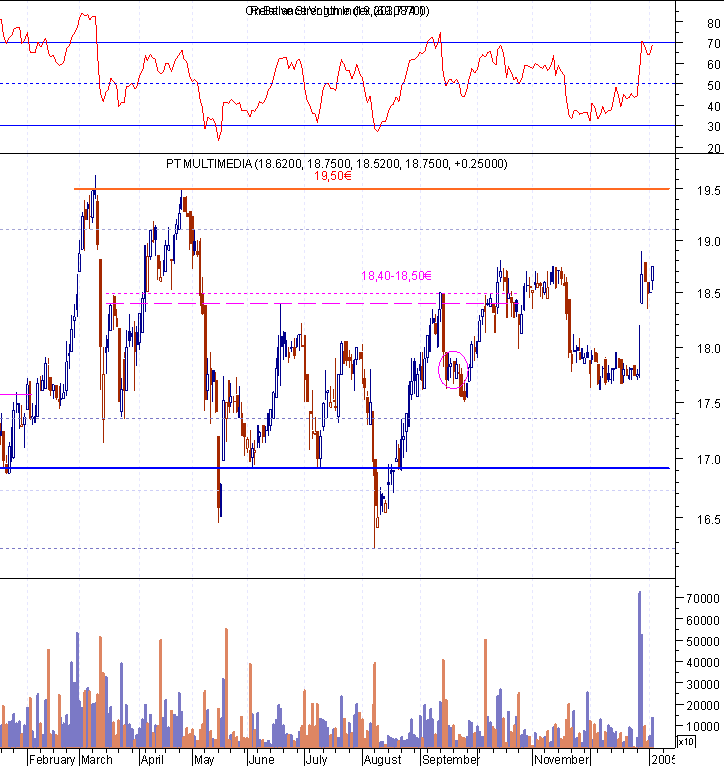This screenshot has width=724, height=766.
Task: Click the 17.5 price axis value
Action: (x=708, y=404)
